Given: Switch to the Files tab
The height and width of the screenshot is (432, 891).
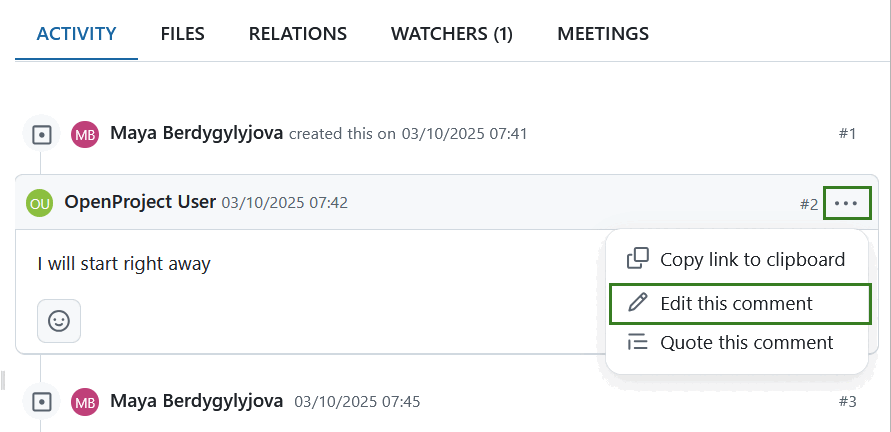Looking at the screenshot, I should (182, 34).
